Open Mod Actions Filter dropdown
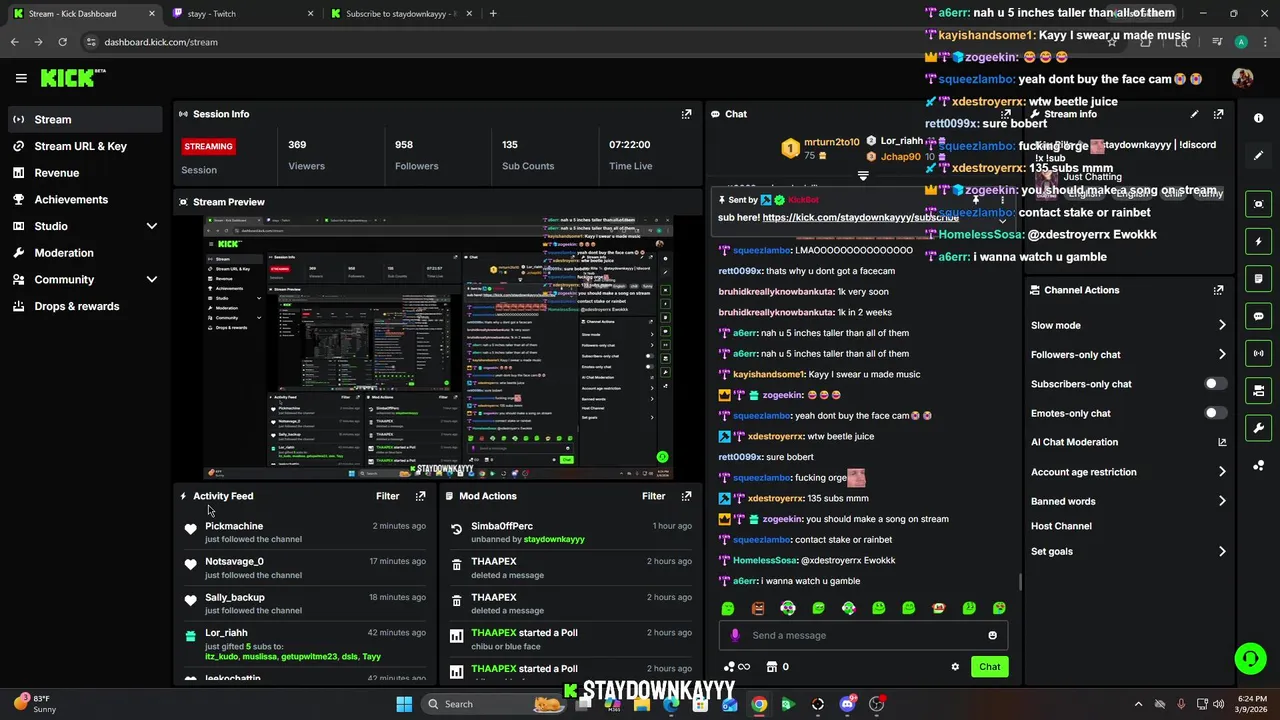This screenshot has height=720, width=1280. coord(653,496)
